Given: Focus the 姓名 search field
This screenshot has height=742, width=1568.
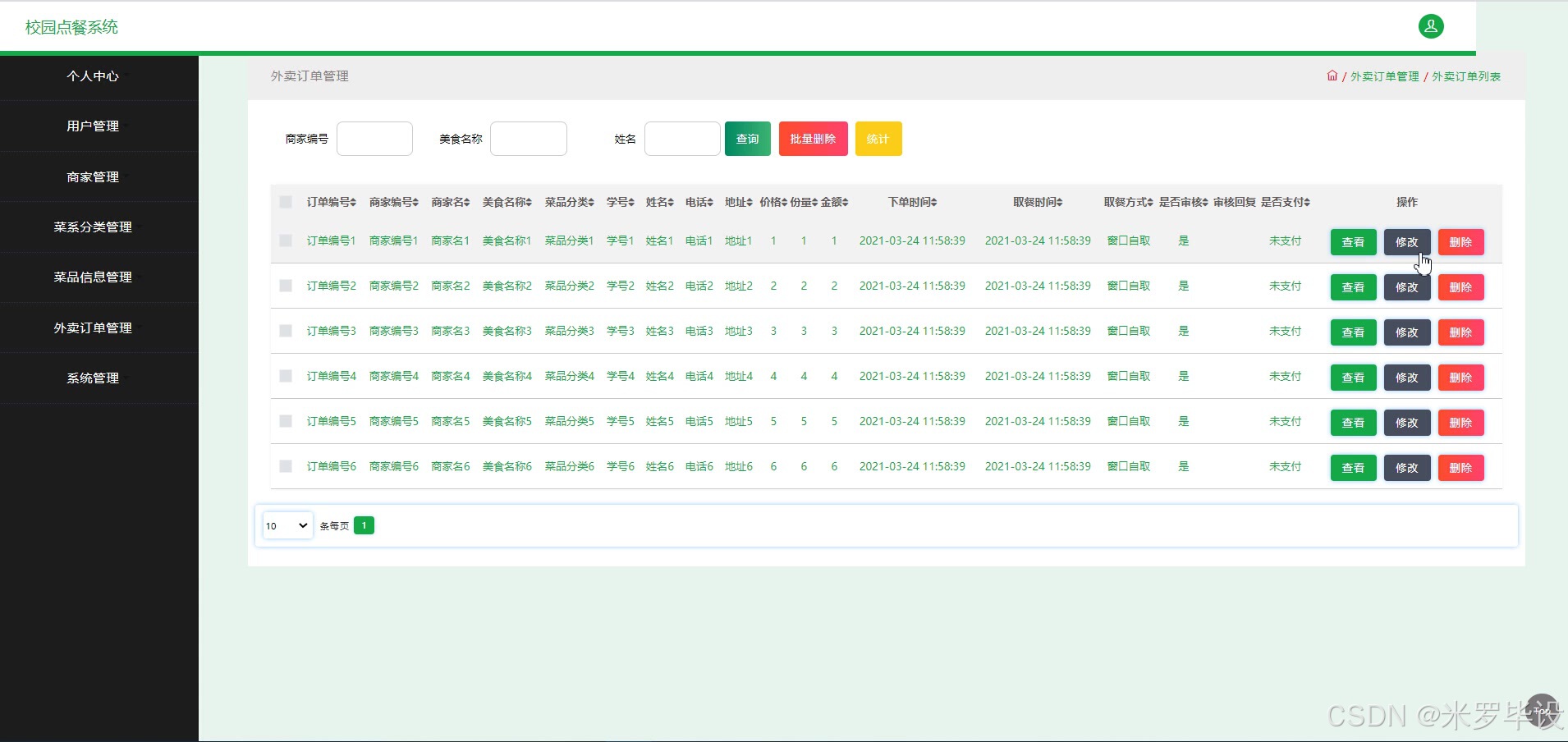Looking at the screenshot, I should tap(682, 139).
